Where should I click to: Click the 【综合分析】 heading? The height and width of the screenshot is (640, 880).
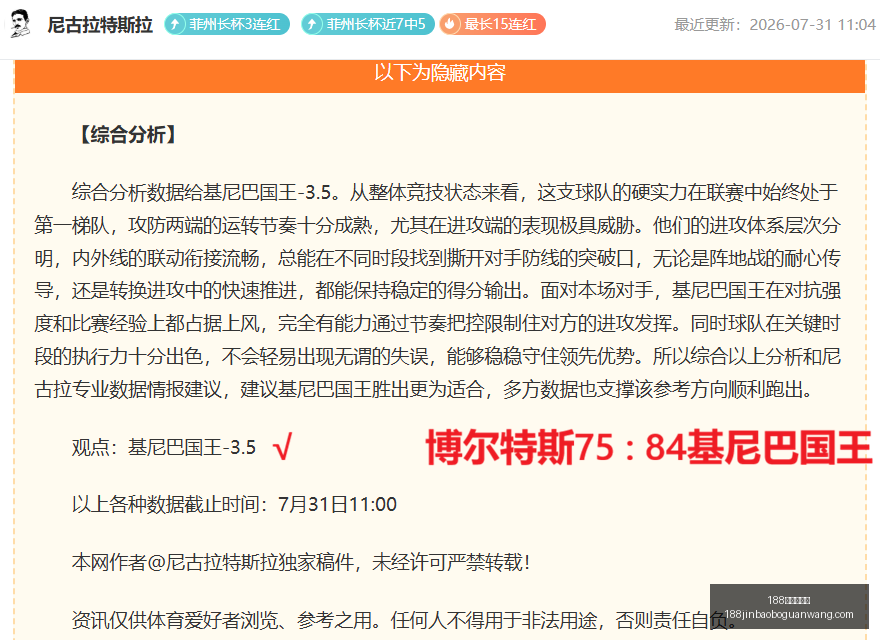tap(127, 135)
